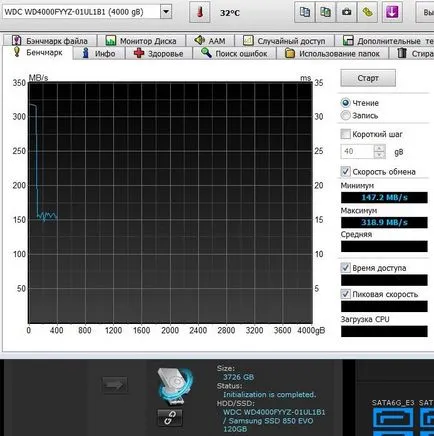Uncheck the Время доступа checkbox

tap(345, 268)
